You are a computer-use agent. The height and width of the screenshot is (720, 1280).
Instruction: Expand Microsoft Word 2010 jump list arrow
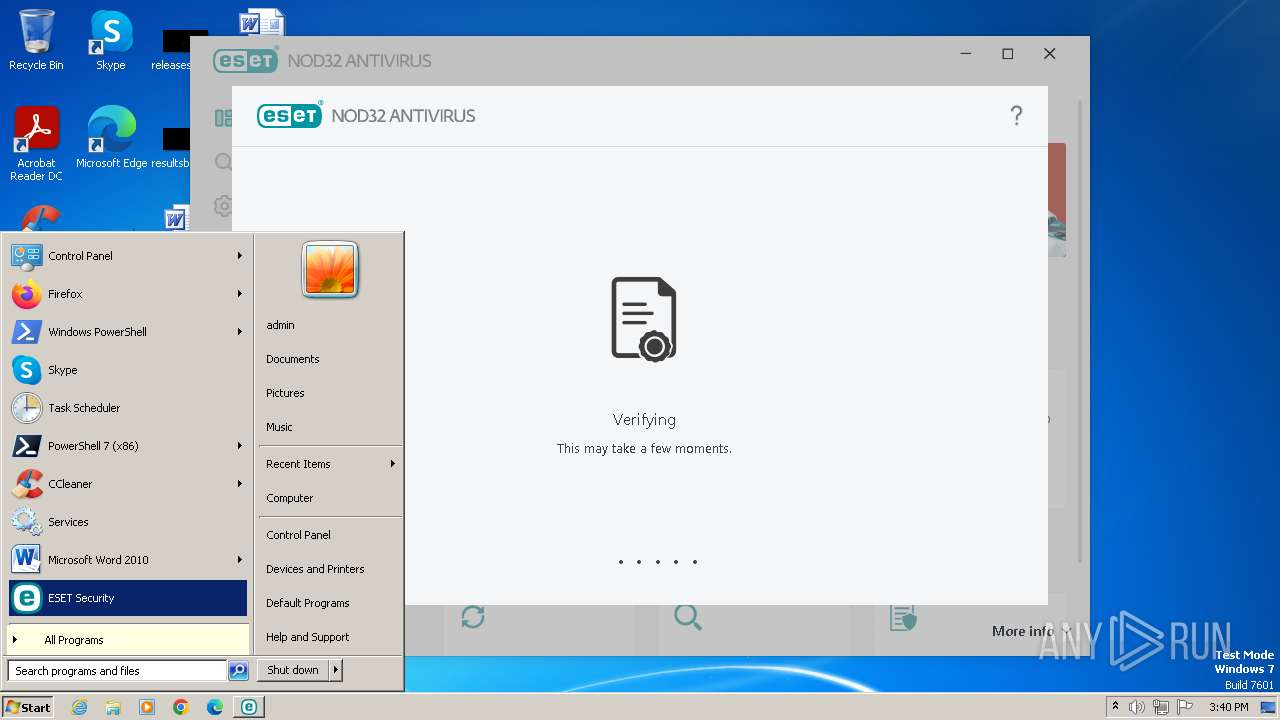tap(240, 560)
